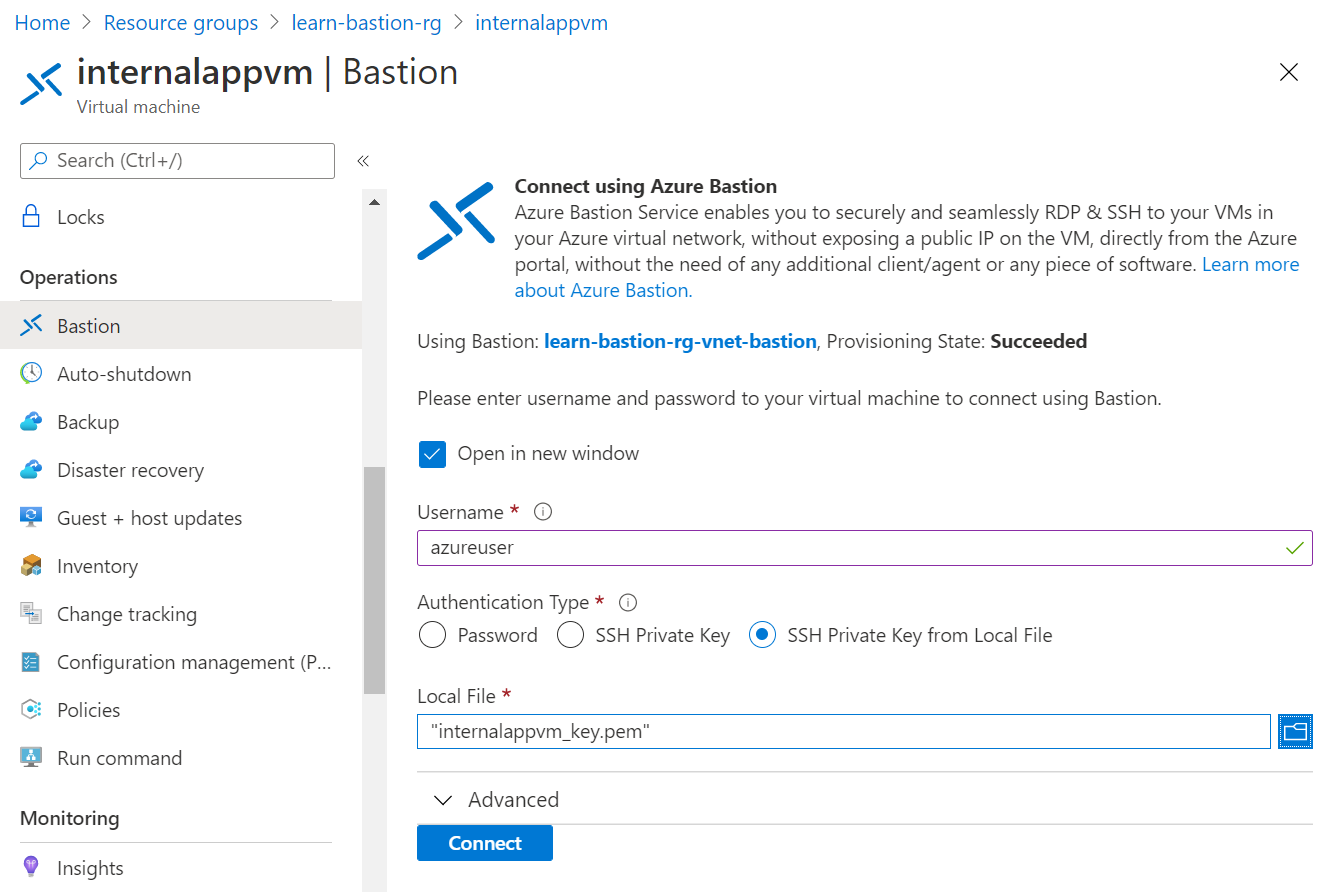Go to Resource groups breadcrumb

pos(181,23)
